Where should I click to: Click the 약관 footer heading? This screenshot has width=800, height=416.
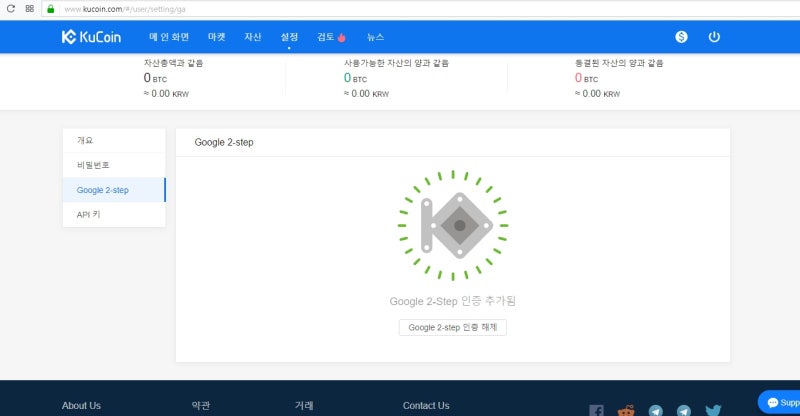point(201,406)
